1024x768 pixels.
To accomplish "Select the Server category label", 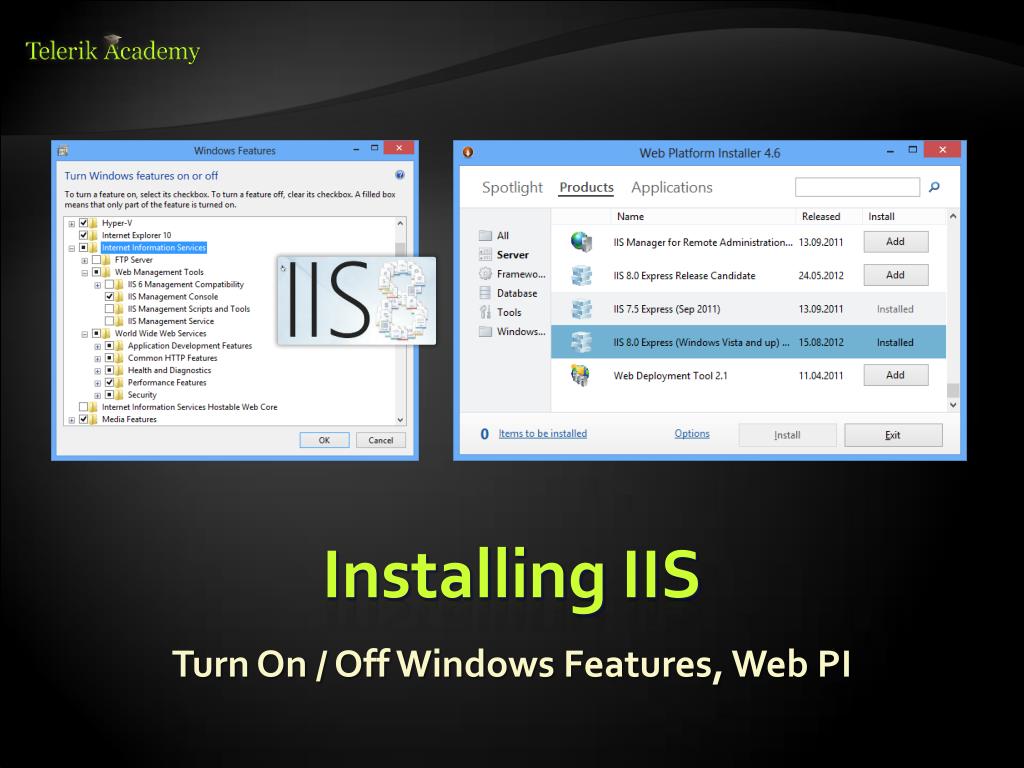I will click(513, 255).
